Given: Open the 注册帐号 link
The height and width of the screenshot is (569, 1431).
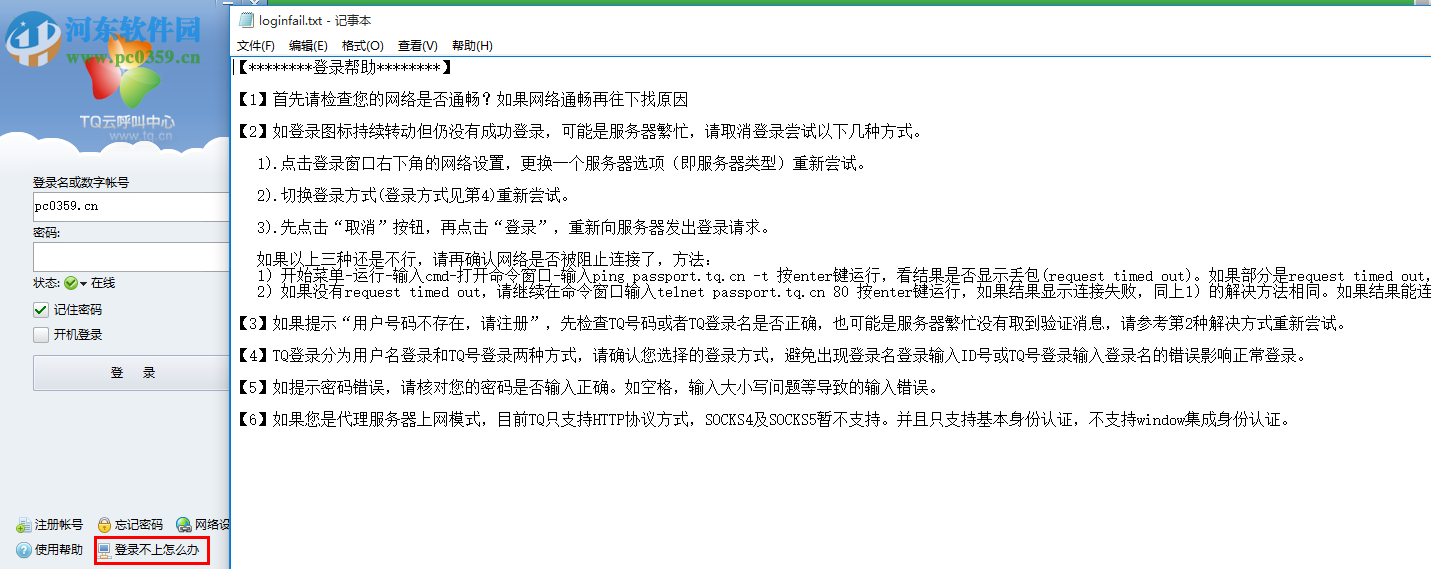Looking at the screenshot, I should (x=59, y=525).
